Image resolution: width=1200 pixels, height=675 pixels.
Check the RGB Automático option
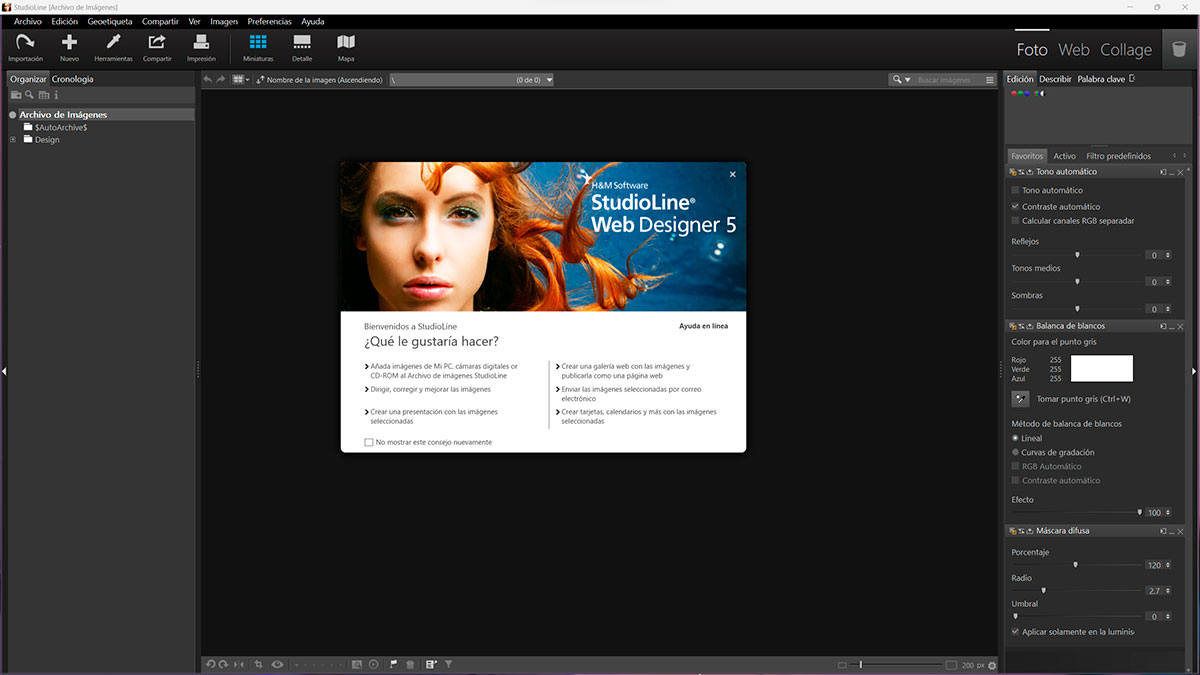(1016, 466)
